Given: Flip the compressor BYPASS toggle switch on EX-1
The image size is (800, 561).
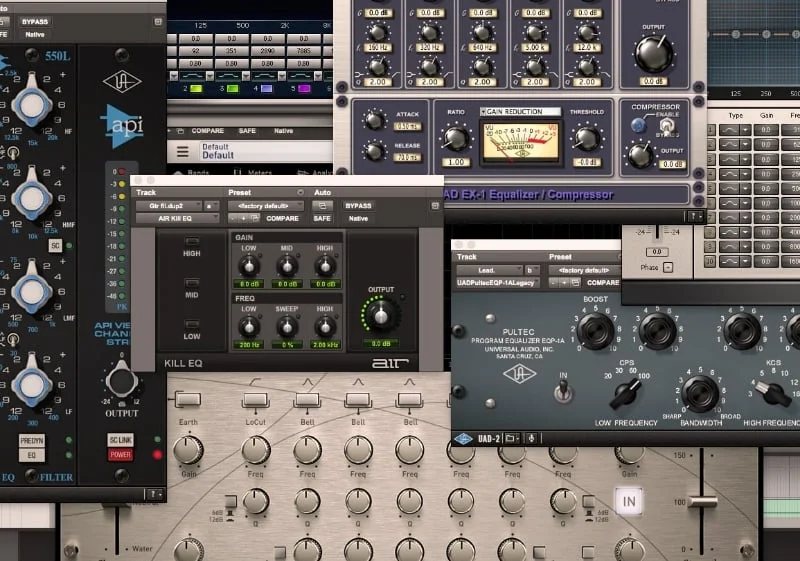Looking at the screenshot, I should coord(667,125).
